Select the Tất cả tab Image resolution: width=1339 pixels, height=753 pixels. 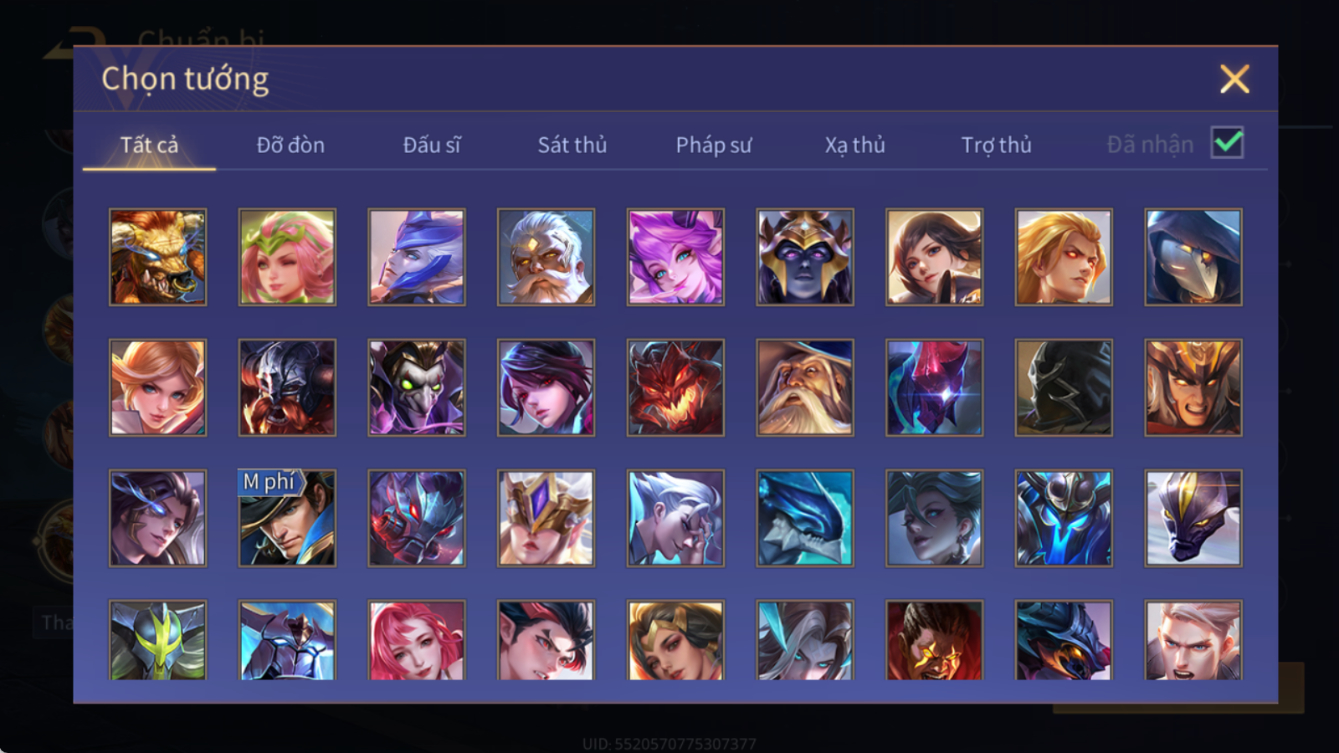[x=149, y=145]
